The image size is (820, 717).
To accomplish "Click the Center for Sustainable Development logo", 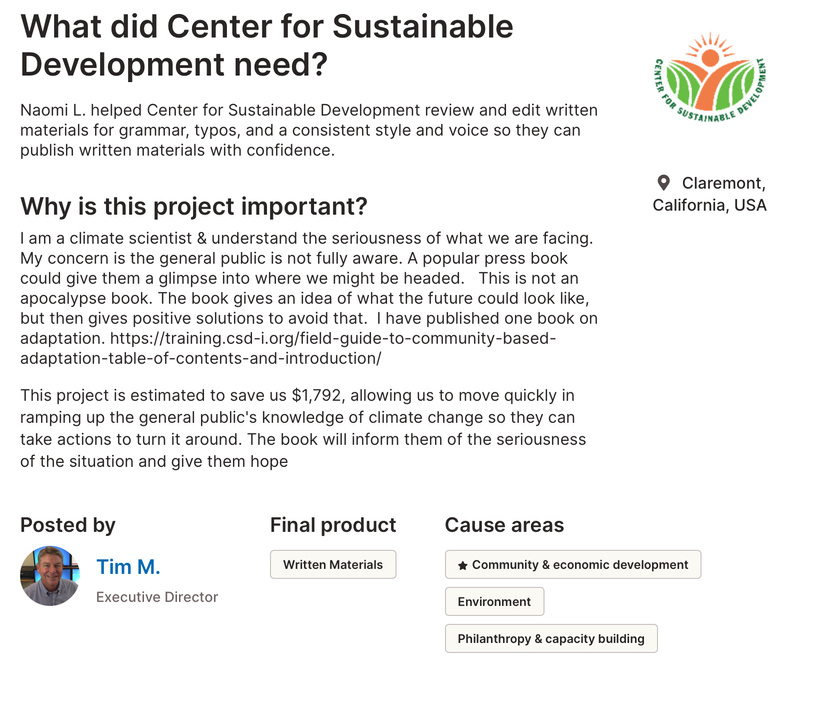I will click(710, 77).
